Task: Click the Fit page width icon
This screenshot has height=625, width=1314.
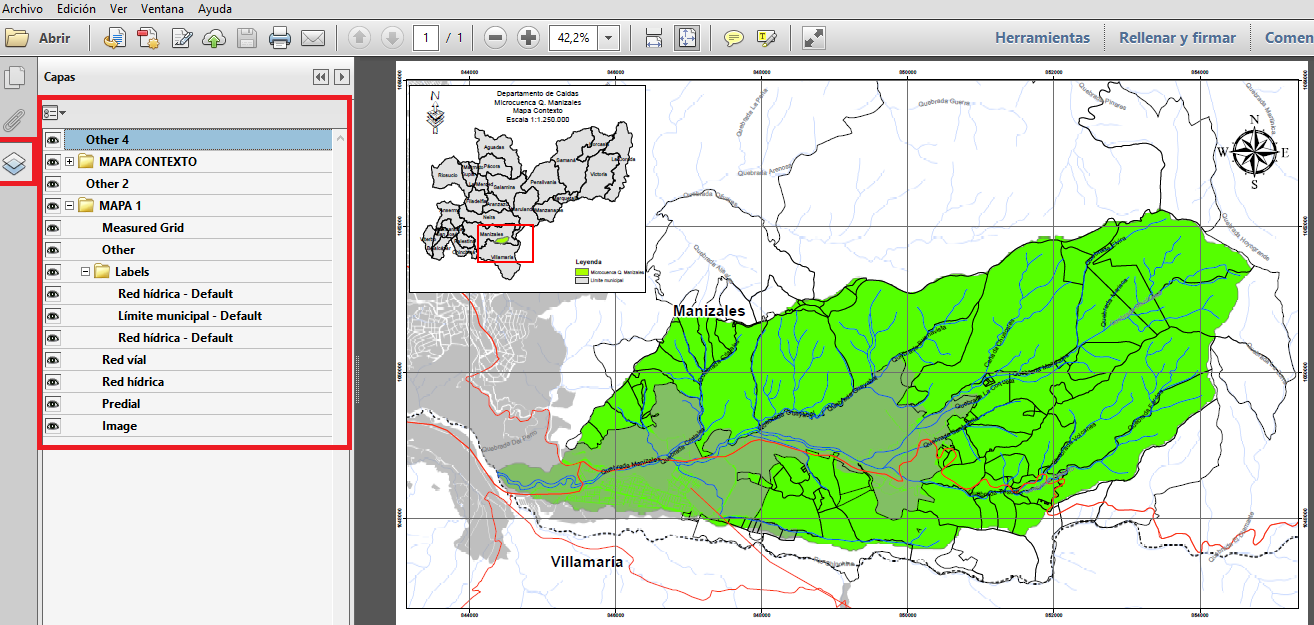Action: pyautogui.click(x=652, y=37)
